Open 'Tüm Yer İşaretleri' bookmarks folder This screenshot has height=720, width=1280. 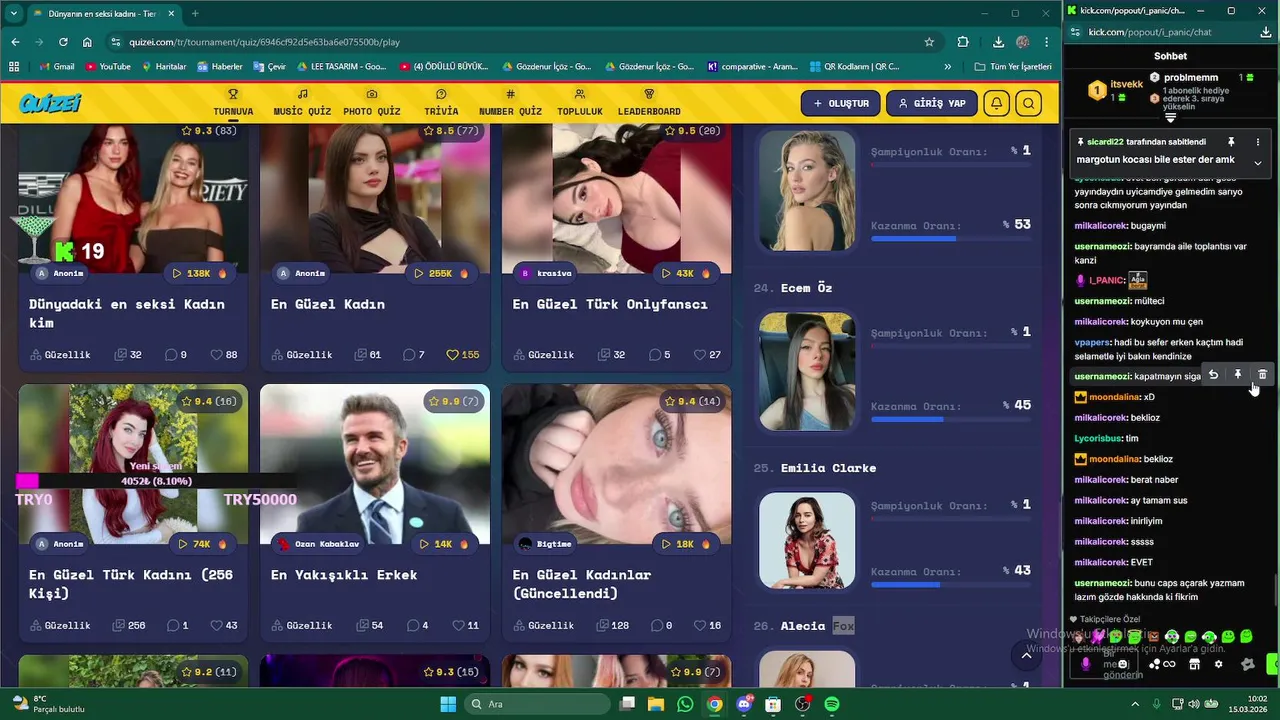[1013, 67]
